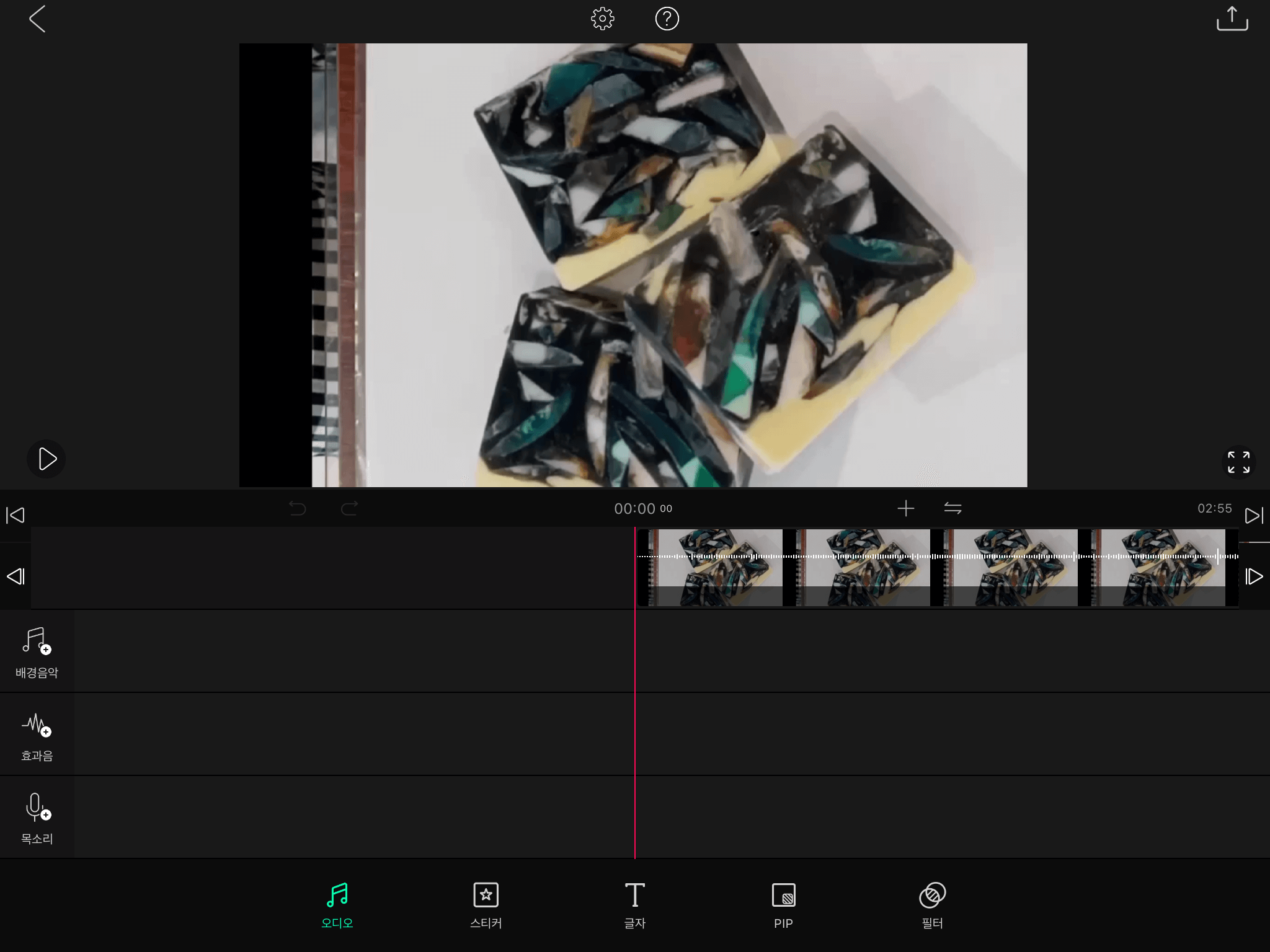The height and width of the screenshot is (952, 1270).
Task: Play the video preview
Action: 47,459
